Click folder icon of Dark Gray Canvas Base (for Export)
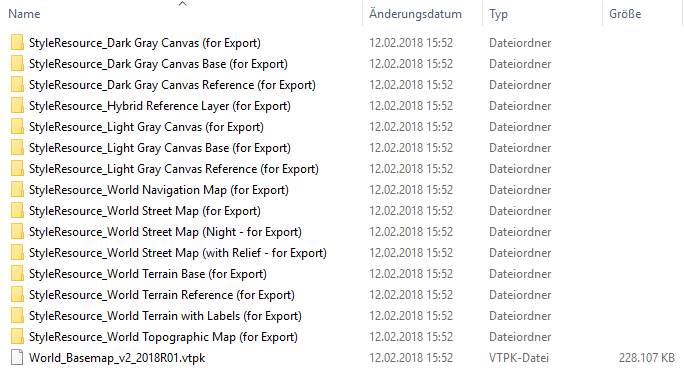 click(17, 64)
